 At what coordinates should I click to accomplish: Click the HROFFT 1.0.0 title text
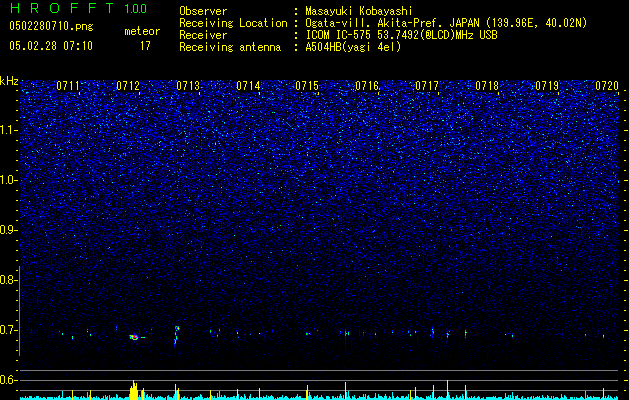(x=78, y=8)
